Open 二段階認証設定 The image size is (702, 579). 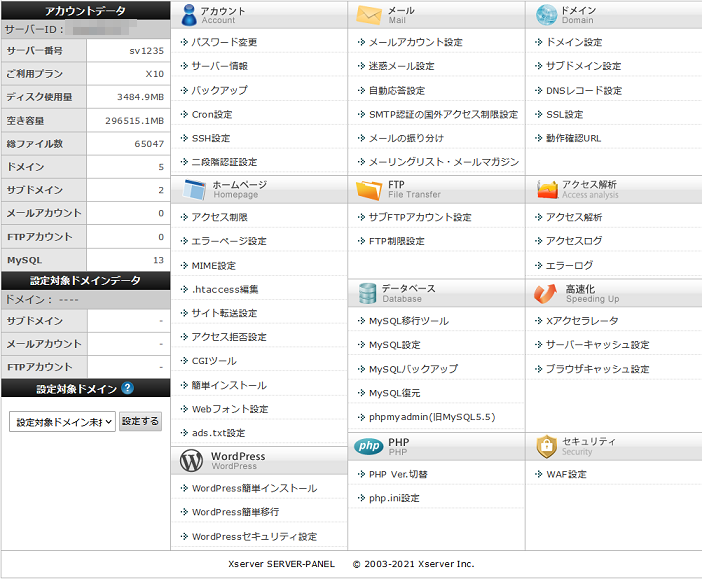pos(224,162)
